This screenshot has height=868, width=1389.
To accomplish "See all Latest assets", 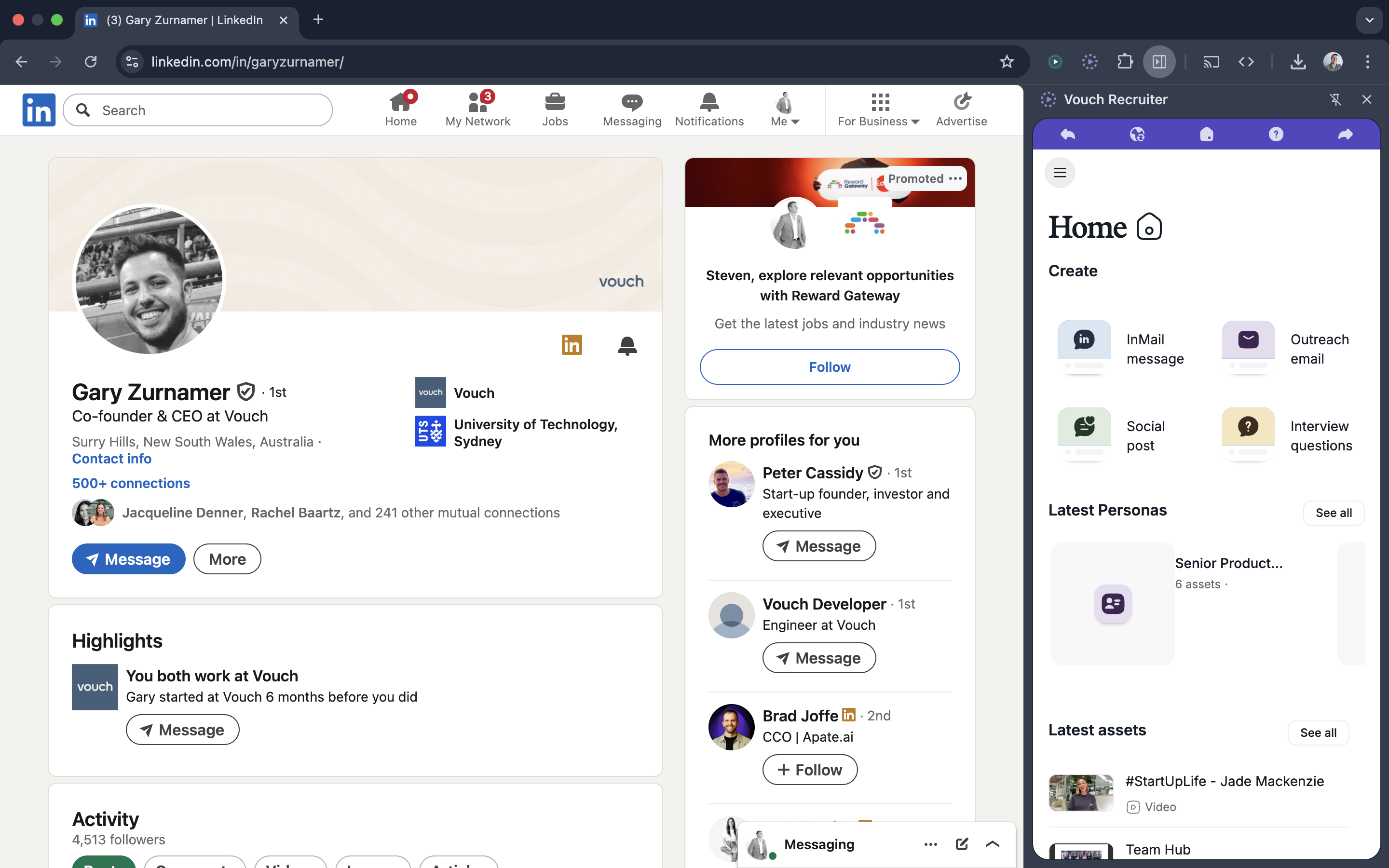I will pyautogui.click(x=1318, y=732).
